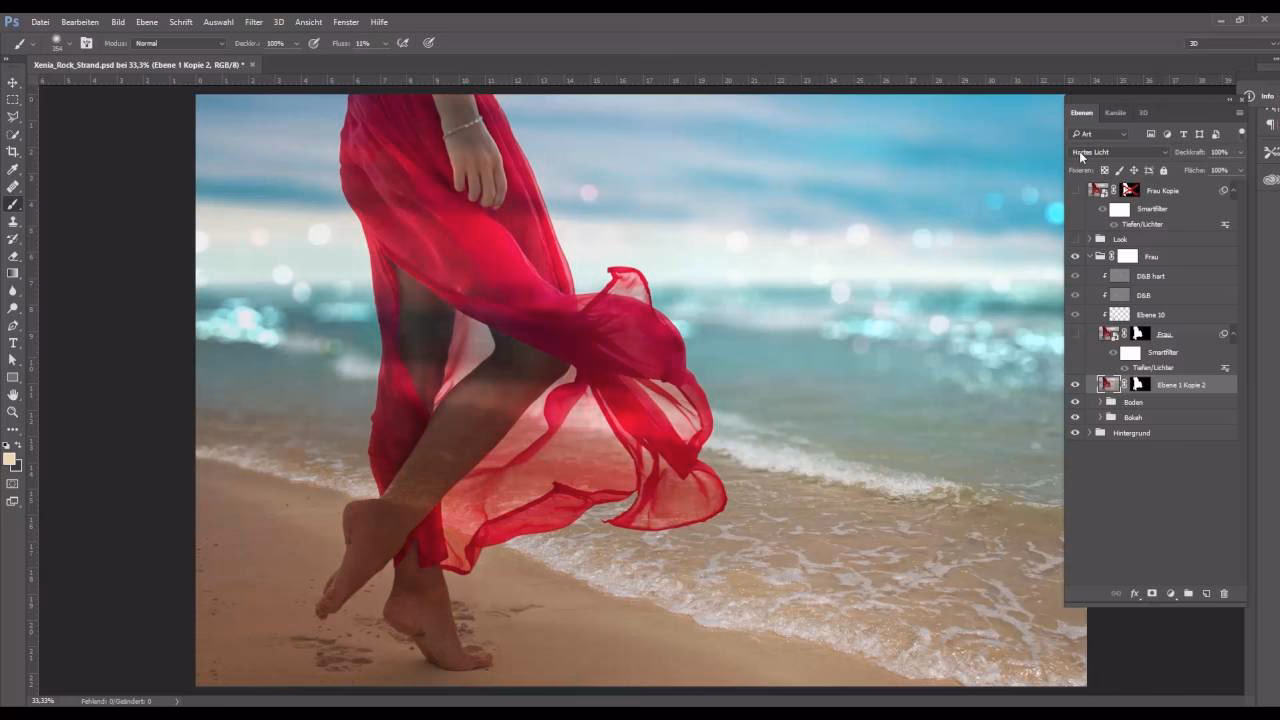The image size is (1280, 720).
Task: Click the Delete layer trash icon
Action: coord(1224,593)
